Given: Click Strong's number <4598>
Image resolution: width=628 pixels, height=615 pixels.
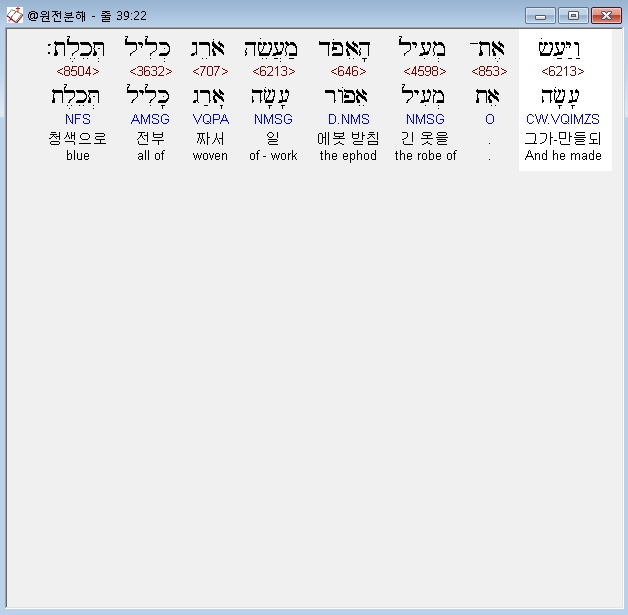Looking at the screenshot, I should click(x=425, y=71).
